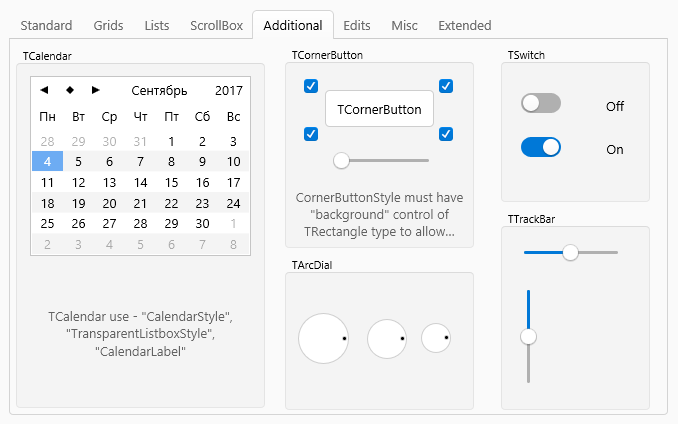Viewport: 678px width, 424px height.
Task: Go to next month in calendar
Action: [x=96, y=90]
